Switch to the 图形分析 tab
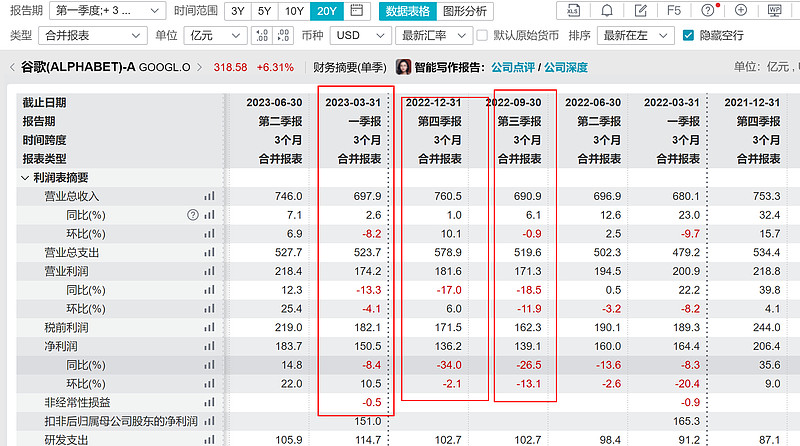 coord(465,11)
